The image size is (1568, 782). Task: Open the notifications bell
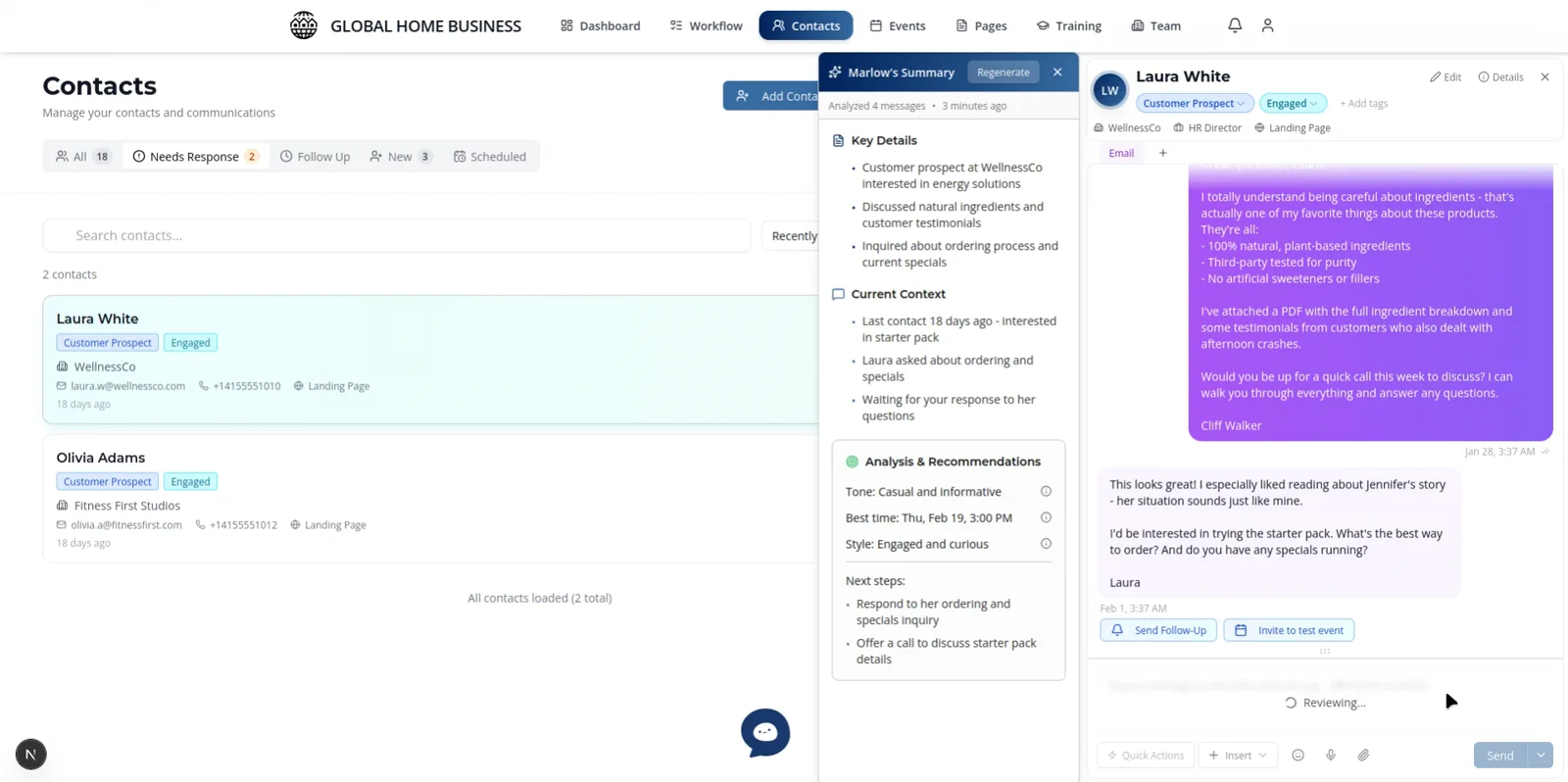pos(1235,25)
